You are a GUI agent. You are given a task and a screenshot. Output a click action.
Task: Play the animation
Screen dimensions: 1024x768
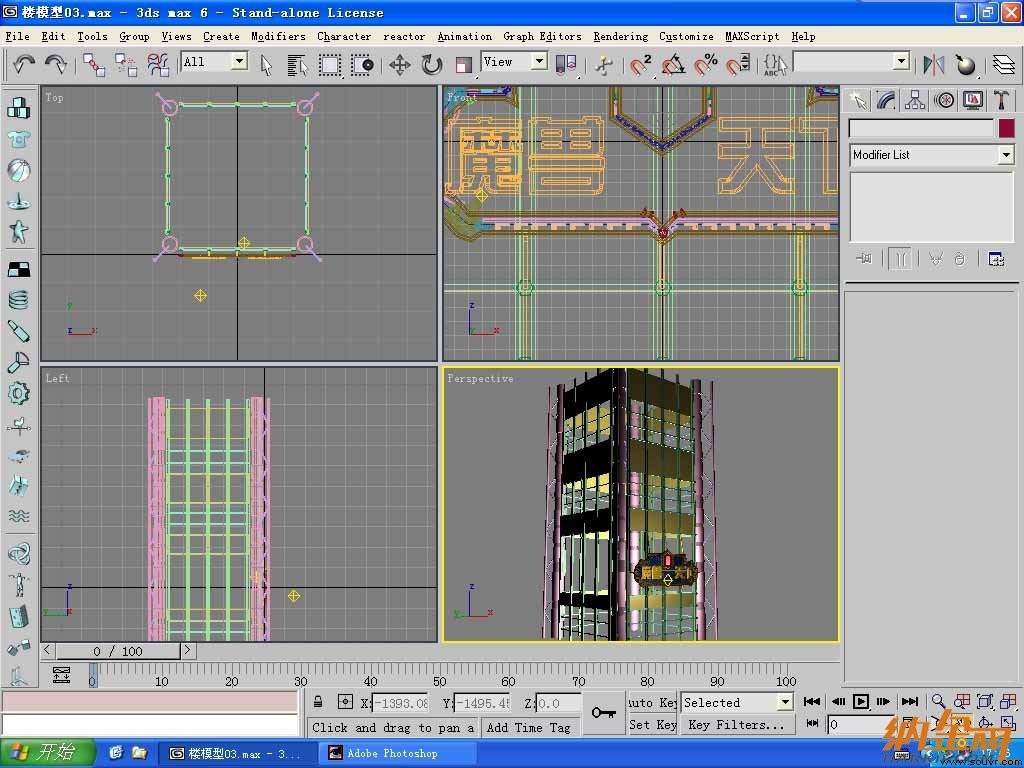[x=861, y=701]
